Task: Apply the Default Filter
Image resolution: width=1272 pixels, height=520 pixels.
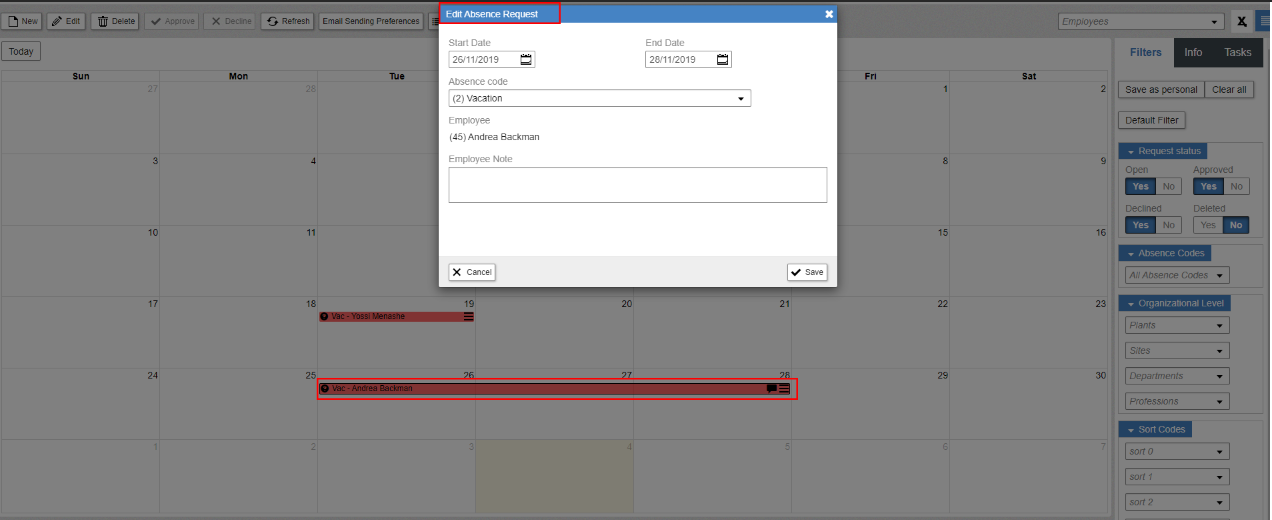Action: (1152, 120)
